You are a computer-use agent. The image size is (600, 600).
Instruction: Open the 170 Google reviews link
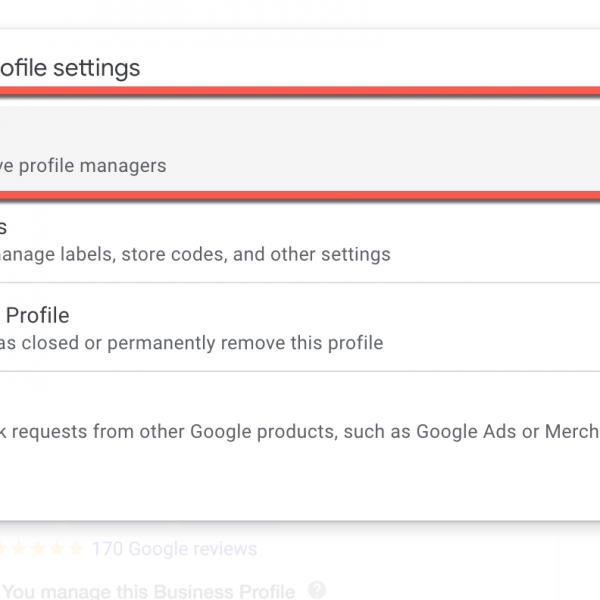coord(173,549)
